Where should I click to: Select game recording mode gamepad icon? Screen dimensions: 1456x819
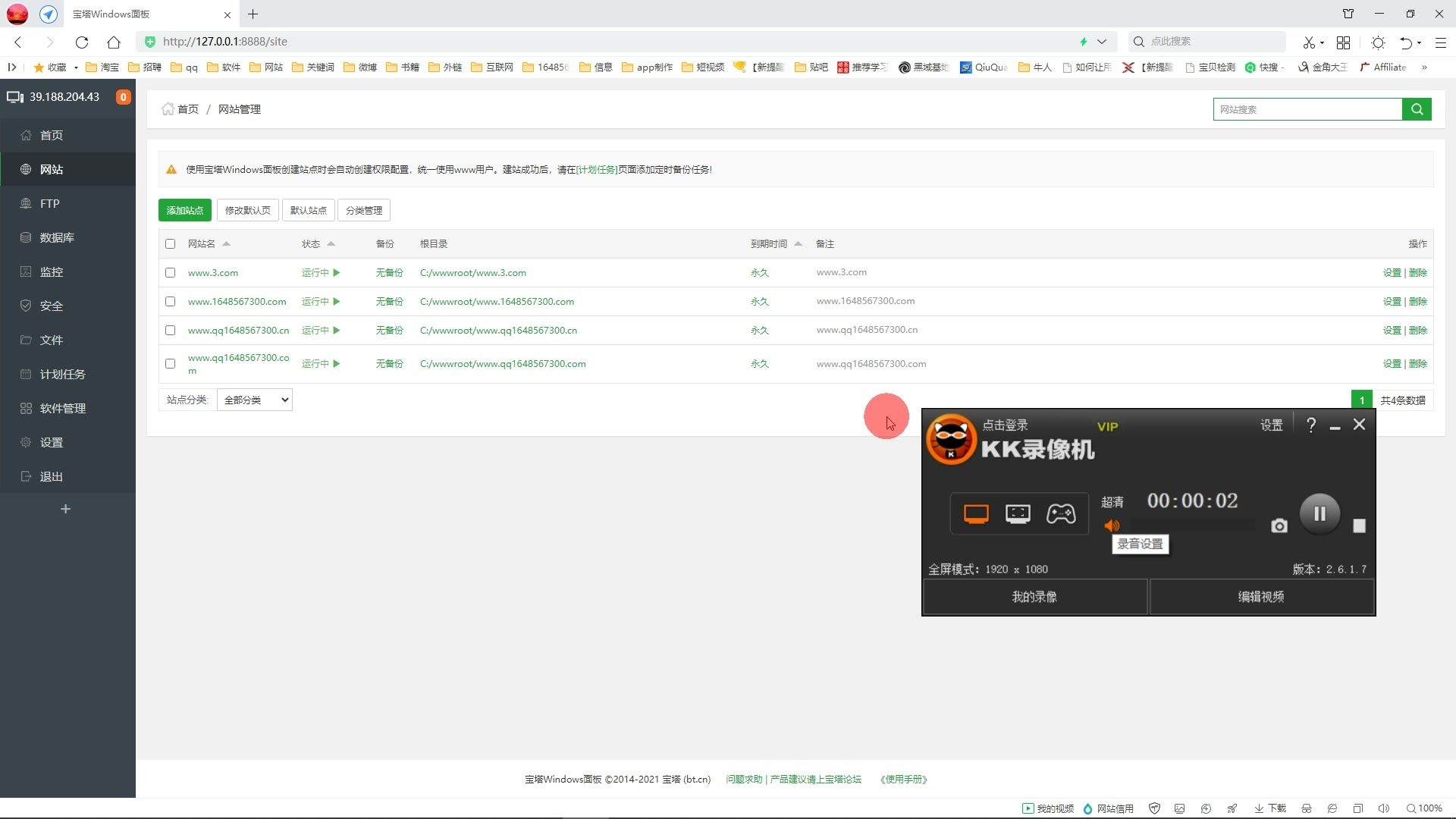(x=1061, y=514)
